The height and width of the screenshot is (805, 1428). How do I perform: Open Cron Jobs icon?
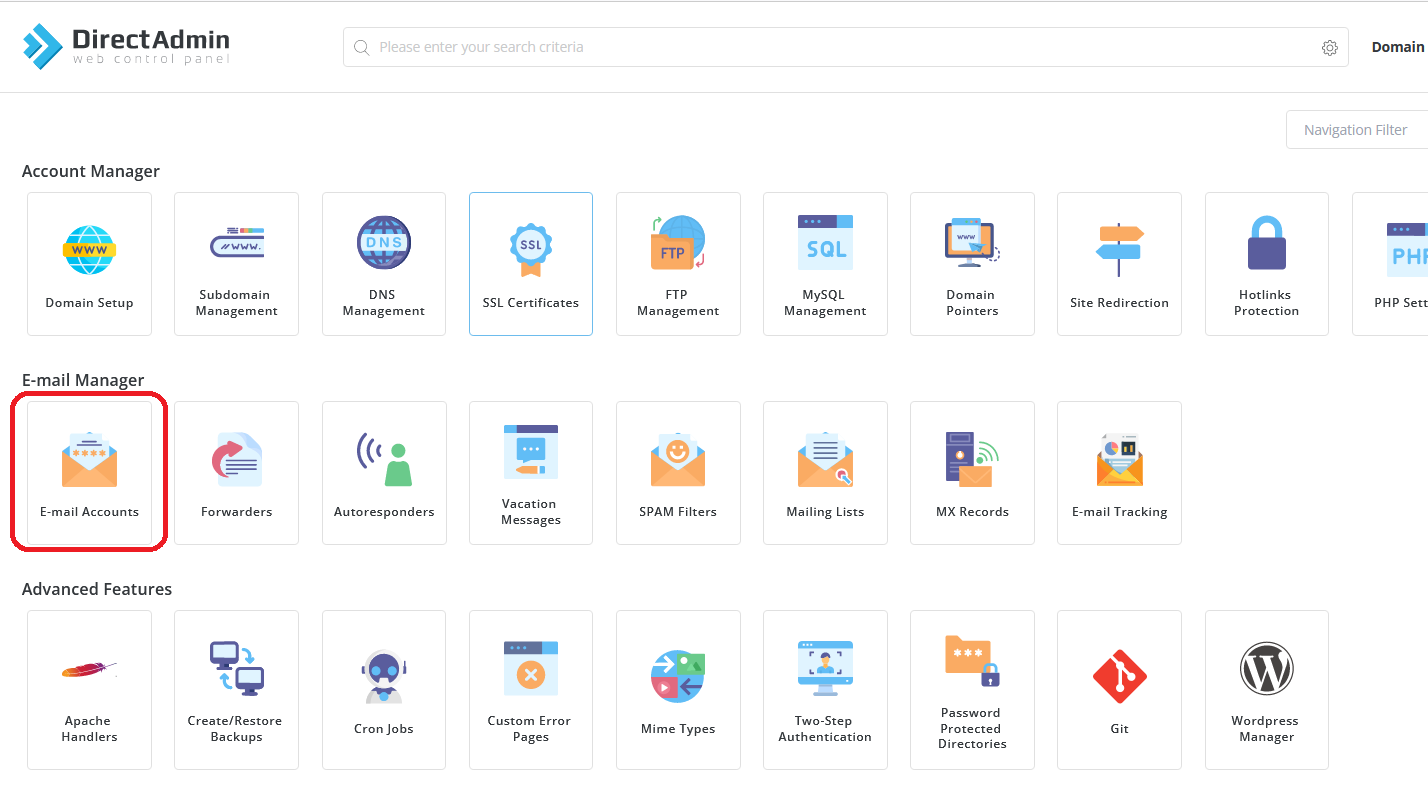pyautogui.click(x=384, y=690)
